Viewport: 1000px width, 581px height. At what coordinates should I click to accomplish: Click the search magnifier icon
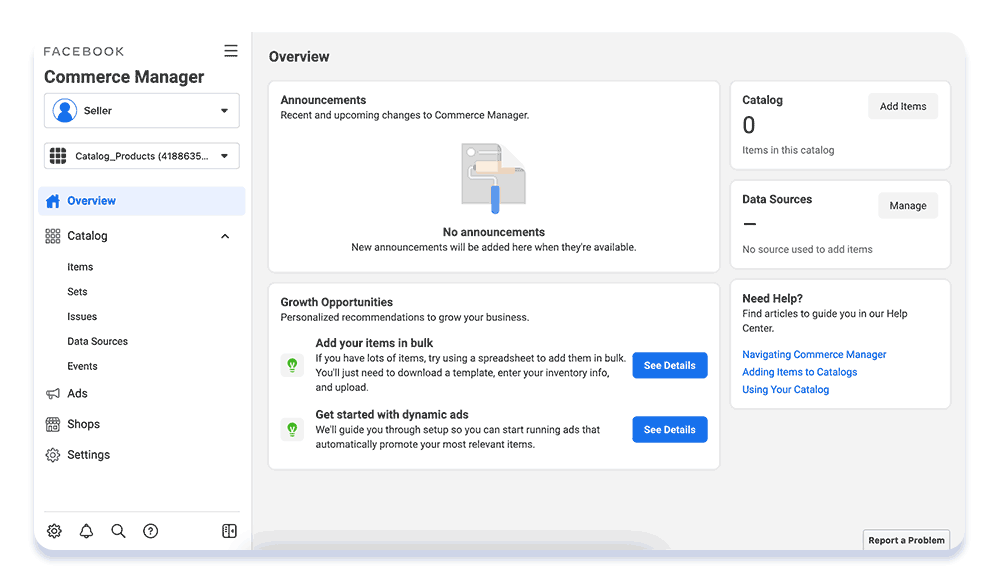point(118,531)
